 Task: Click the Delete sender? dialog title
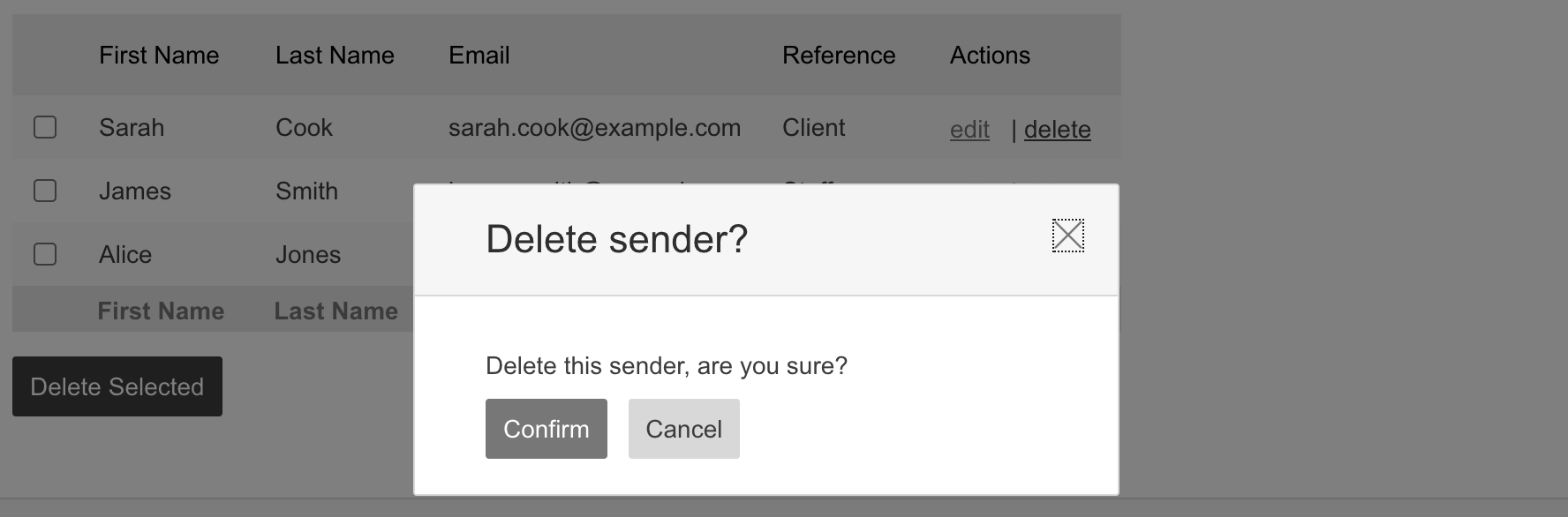(616, 239)
